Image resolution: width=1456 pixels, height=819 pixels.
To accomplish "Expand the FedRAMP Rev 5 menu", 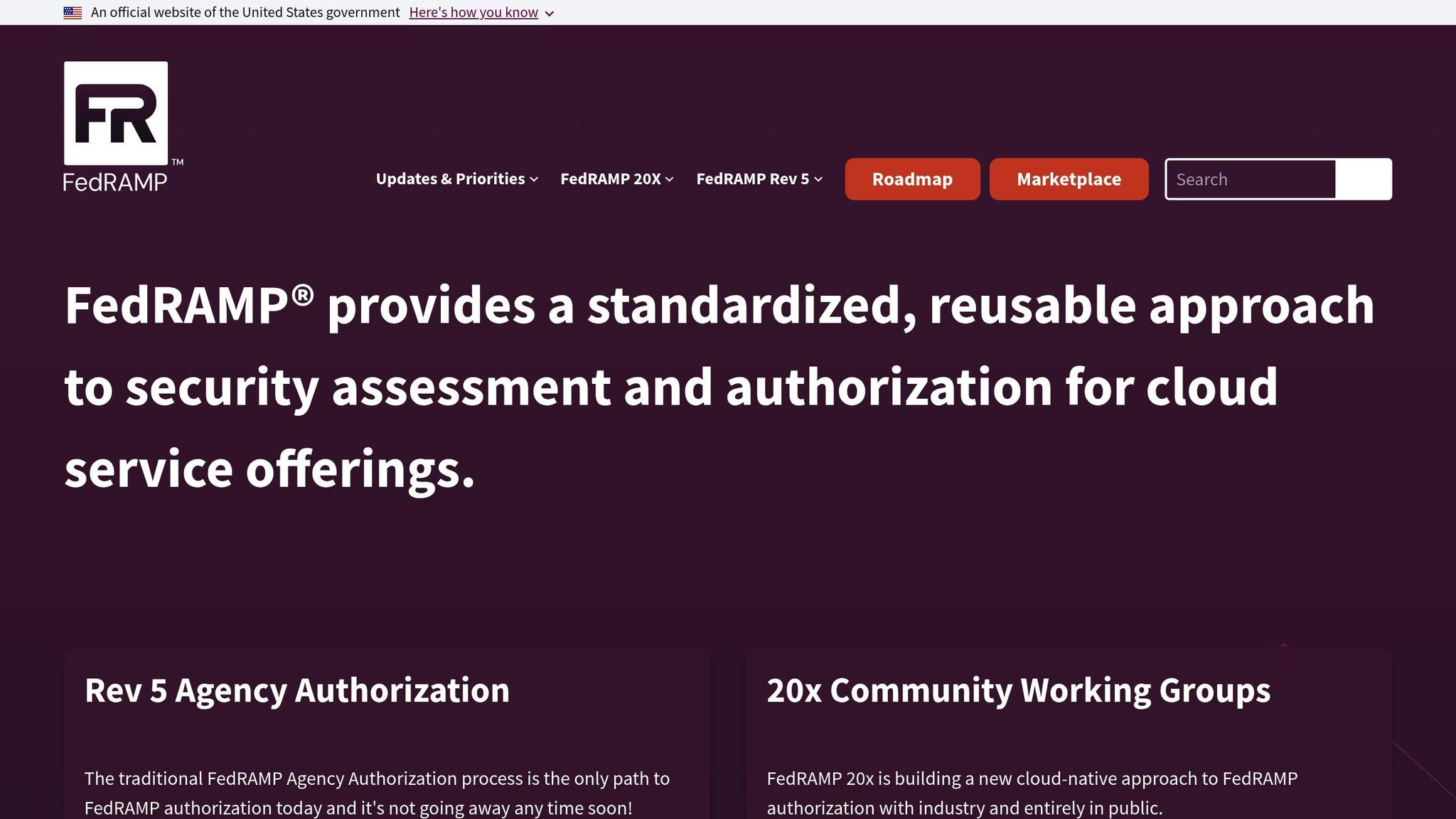I will pos(752,179).
